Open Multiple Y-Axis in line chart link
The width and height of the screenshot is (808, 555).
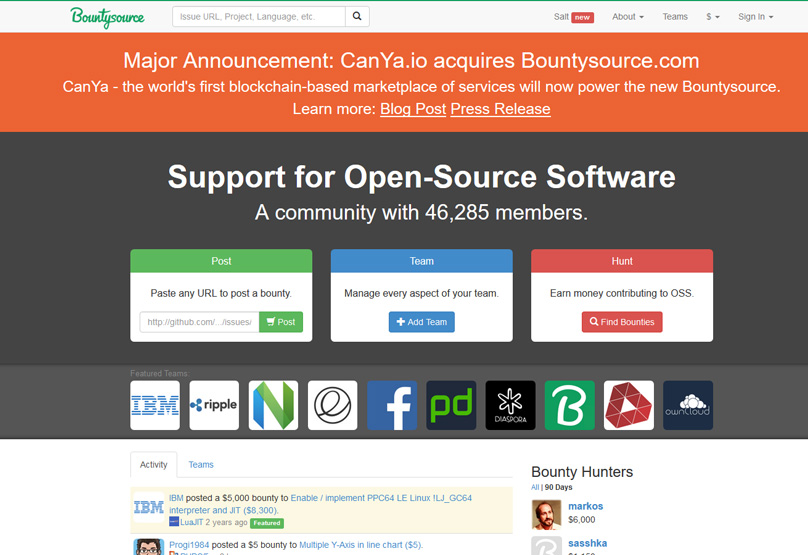click(x=361, y=545)
